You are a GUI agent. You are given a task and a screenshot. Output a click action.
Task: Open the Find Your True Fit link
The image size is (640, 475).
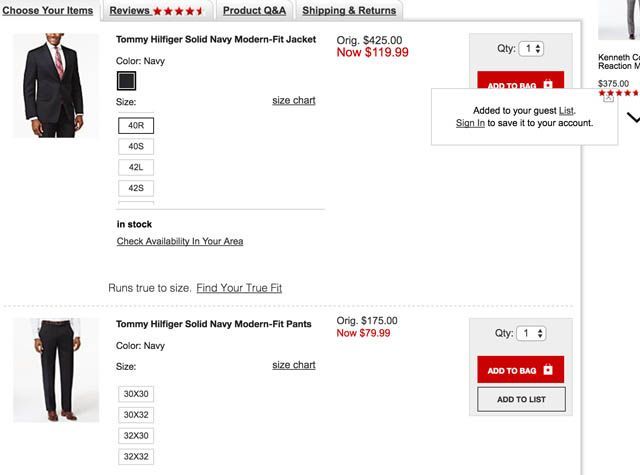click(239, 288)
